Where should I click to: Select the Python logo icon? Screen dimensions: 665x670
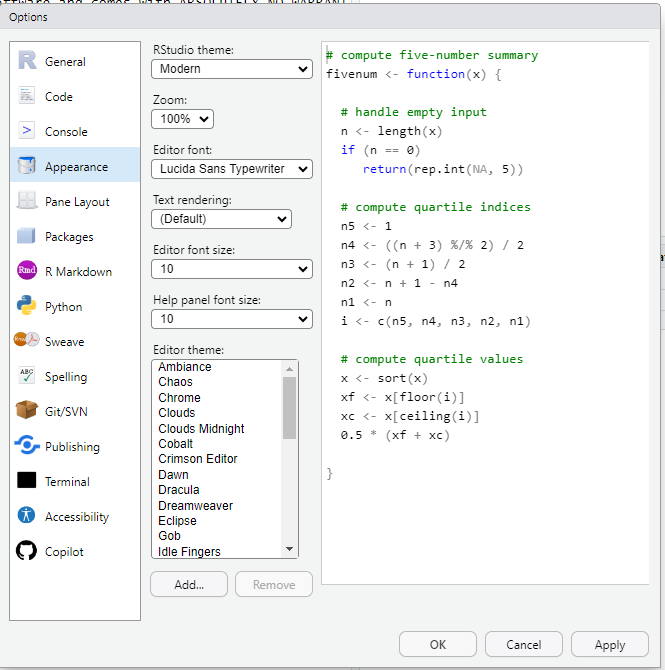coord(27,306)
